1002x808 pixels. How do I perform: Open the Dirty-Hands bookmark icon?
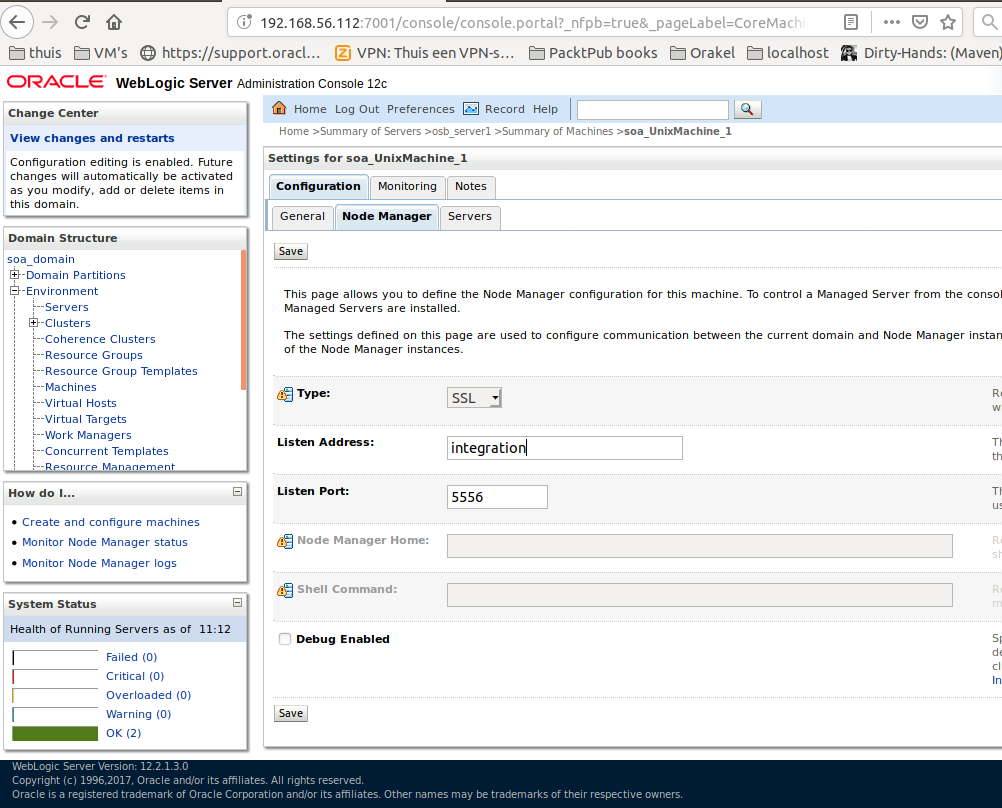pyautogui.click(x=849, y=53)
